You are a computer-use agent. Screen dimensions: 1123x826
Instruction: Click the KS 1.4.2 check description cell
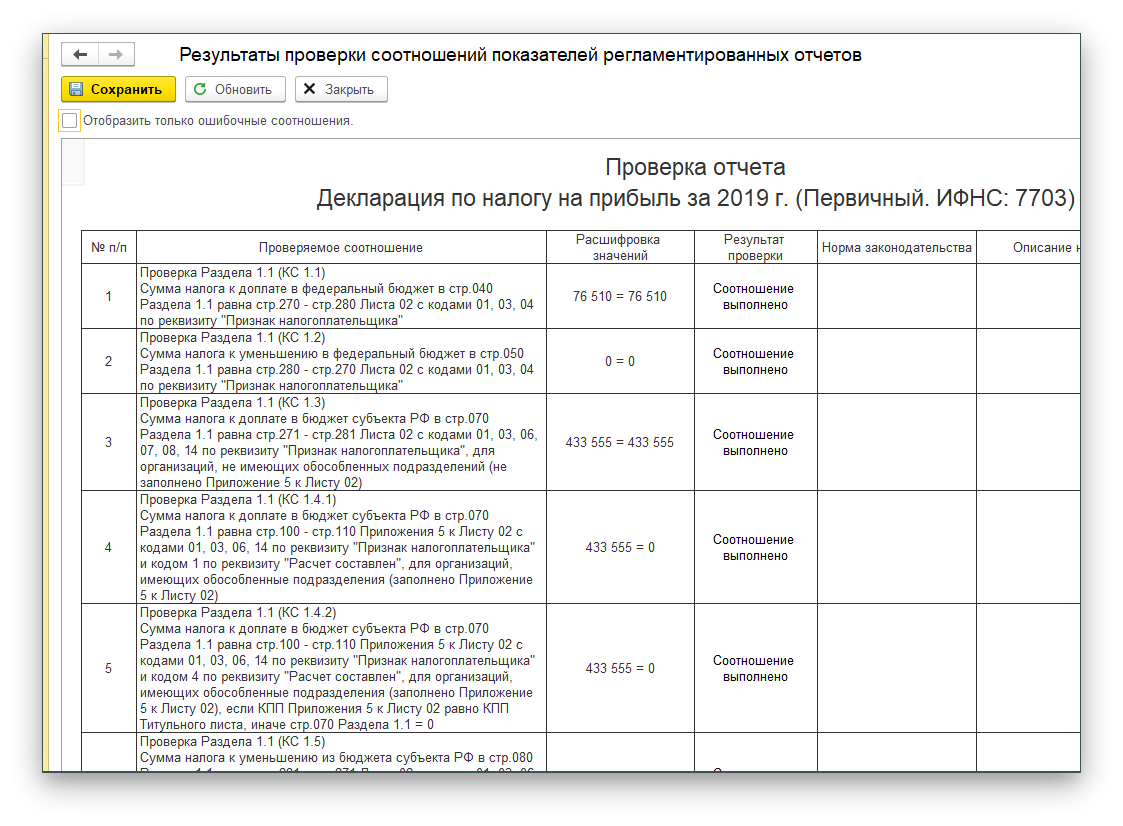(340, 668)
